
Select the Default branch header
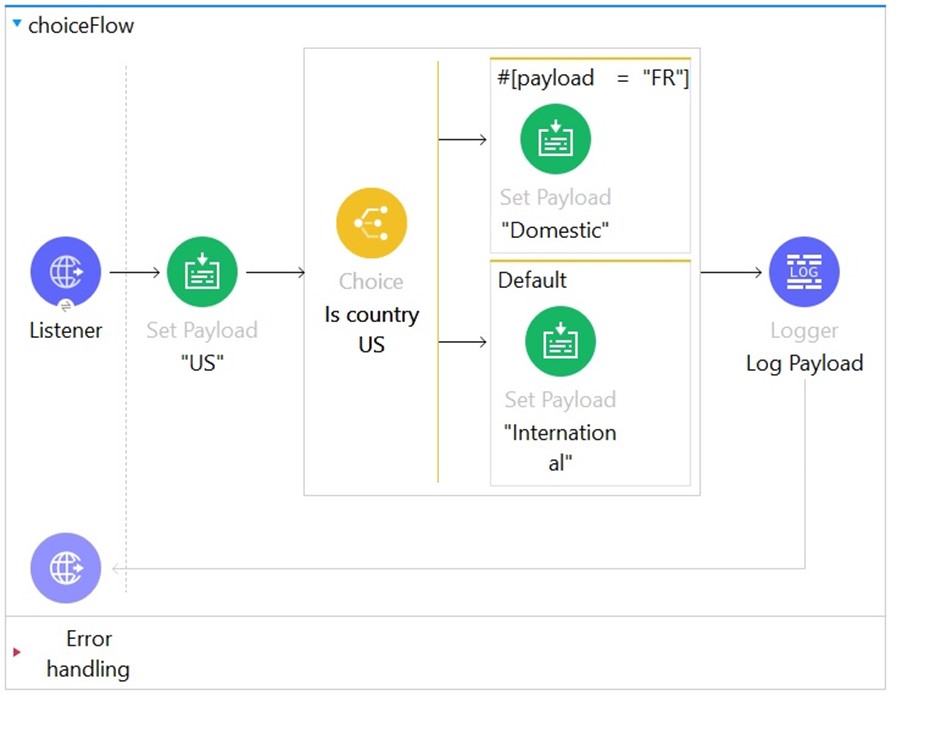point(532,280)
